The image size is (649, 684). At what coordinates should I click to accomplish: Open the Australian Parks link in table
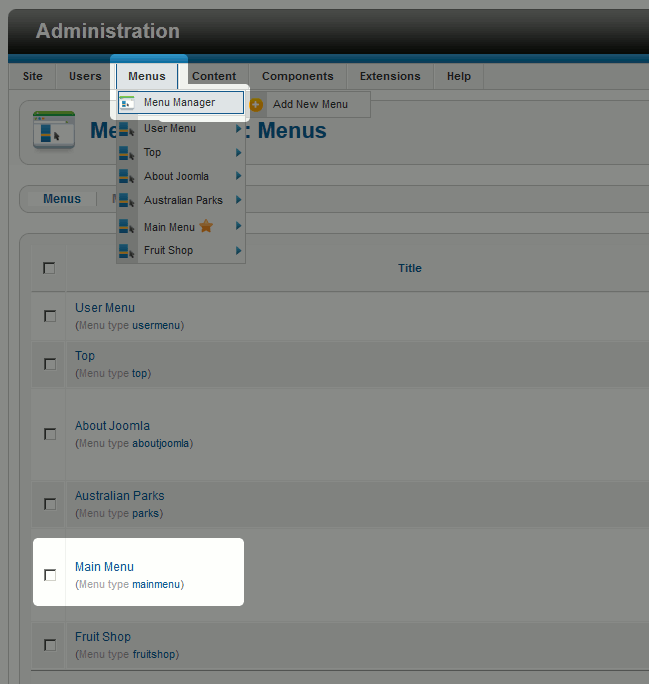[x=120, y=496]
